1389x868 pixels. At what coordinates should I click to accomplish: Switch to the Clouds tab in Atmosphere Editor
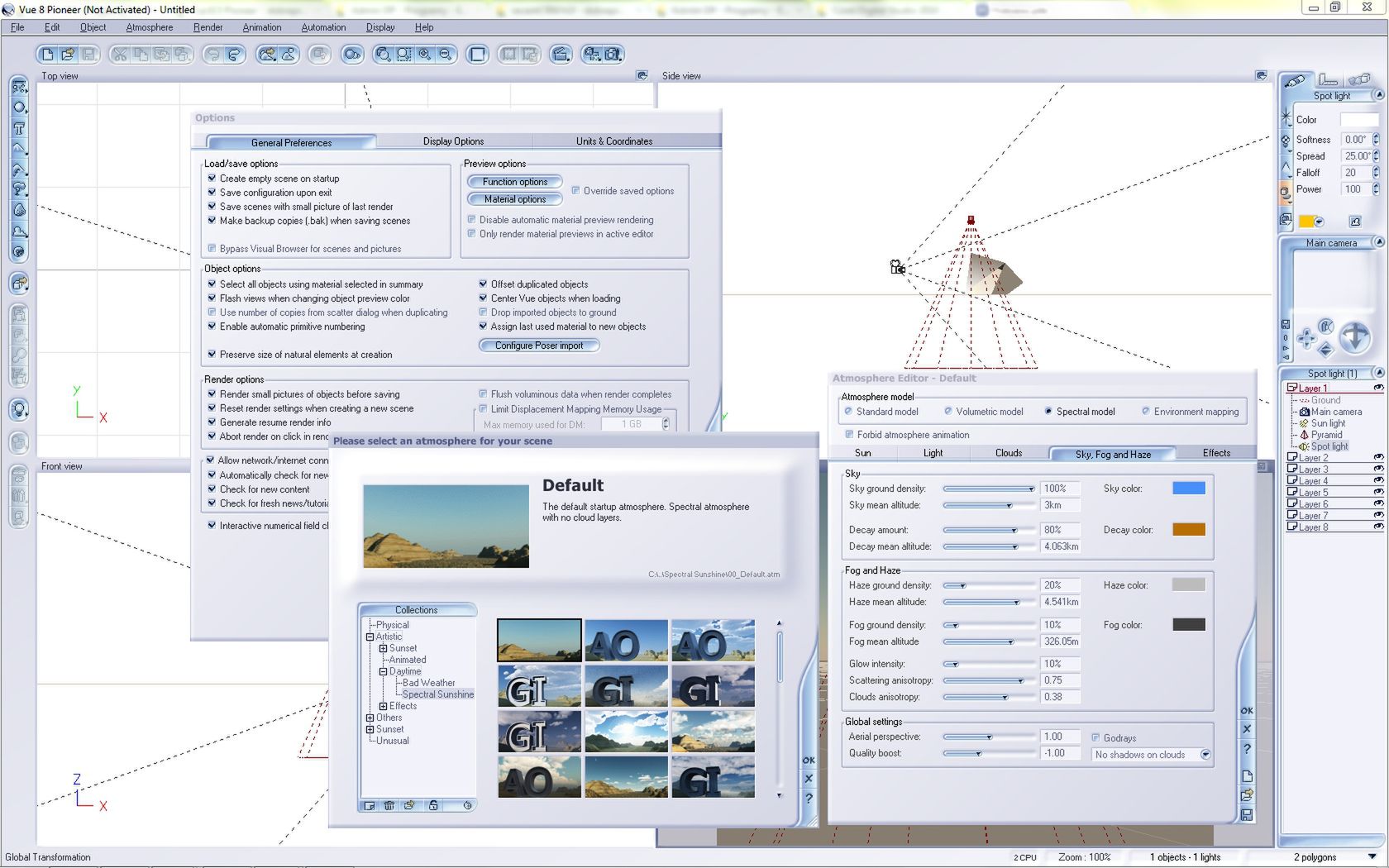pos(1008,453)
